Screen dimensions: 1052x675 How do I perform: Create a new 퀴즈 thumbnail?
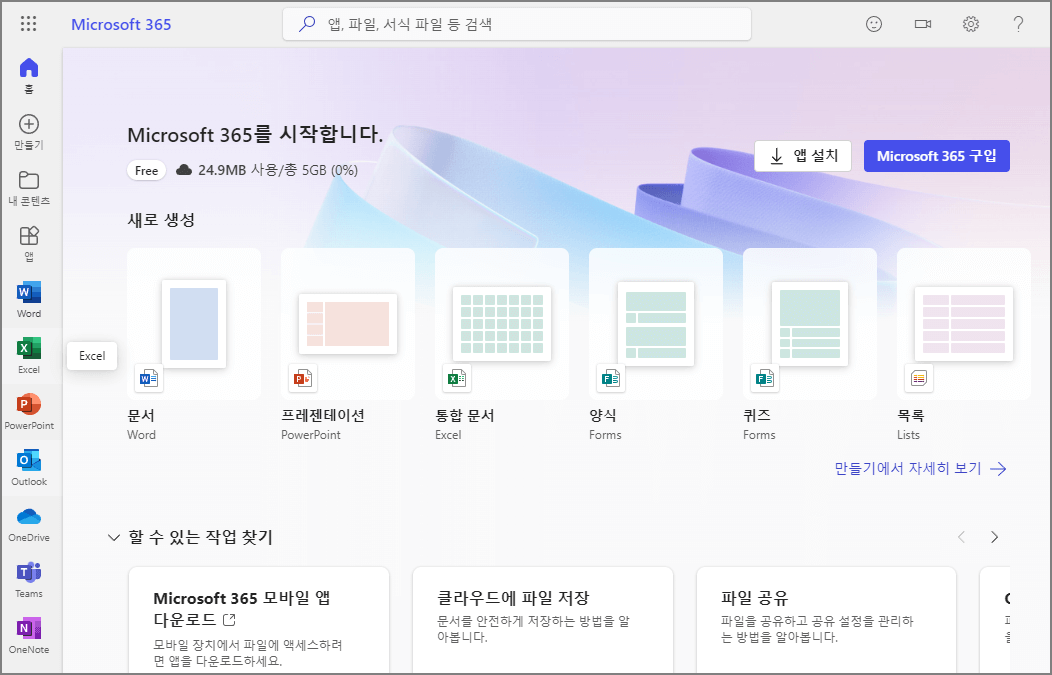pyautogui.click(x=810, y=324)
